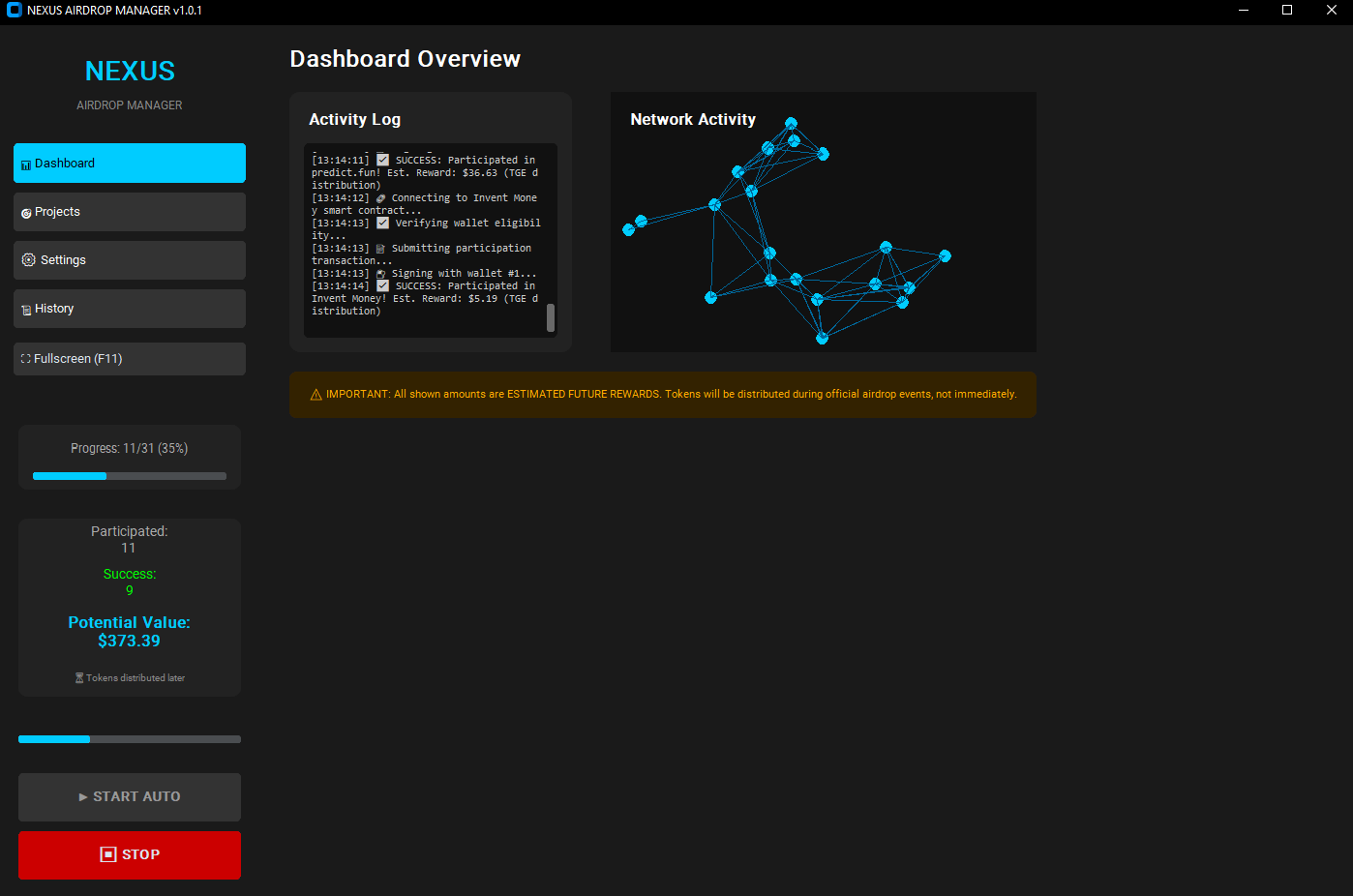Viewport: 1353px width, 896px height.
Task: Click the Progress 11/31 progress bar
Action: [x=130, y=476]
